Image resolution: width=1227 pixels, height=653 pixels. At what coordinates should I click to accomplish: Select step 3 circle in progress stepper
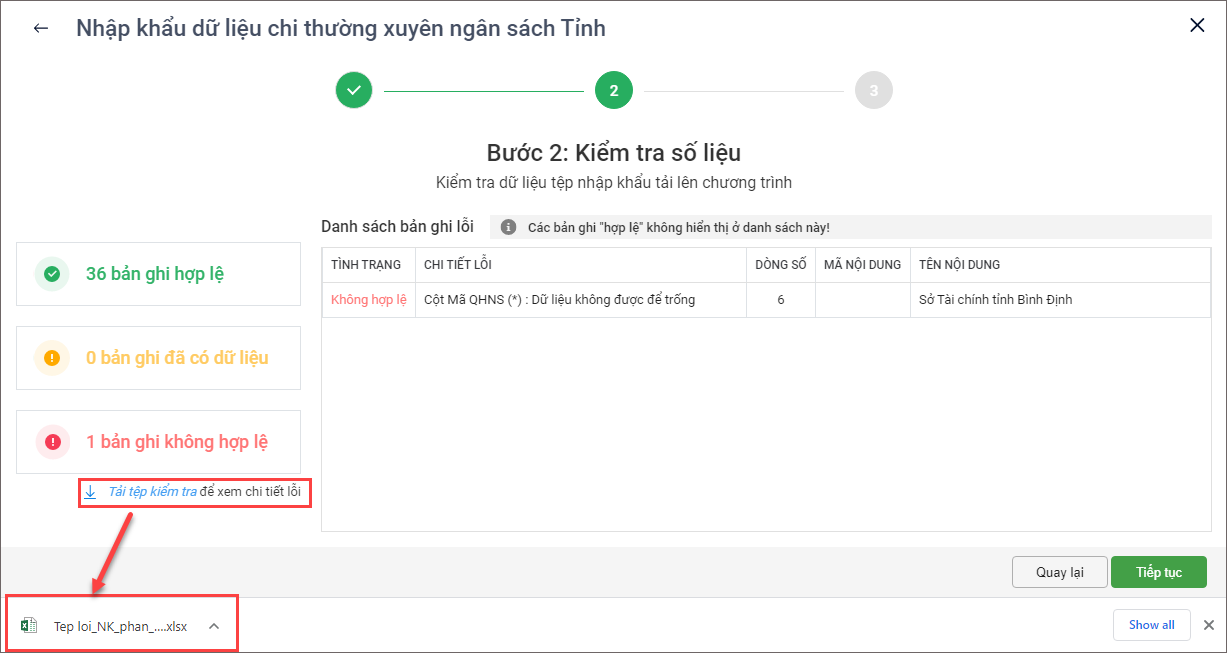873,90
